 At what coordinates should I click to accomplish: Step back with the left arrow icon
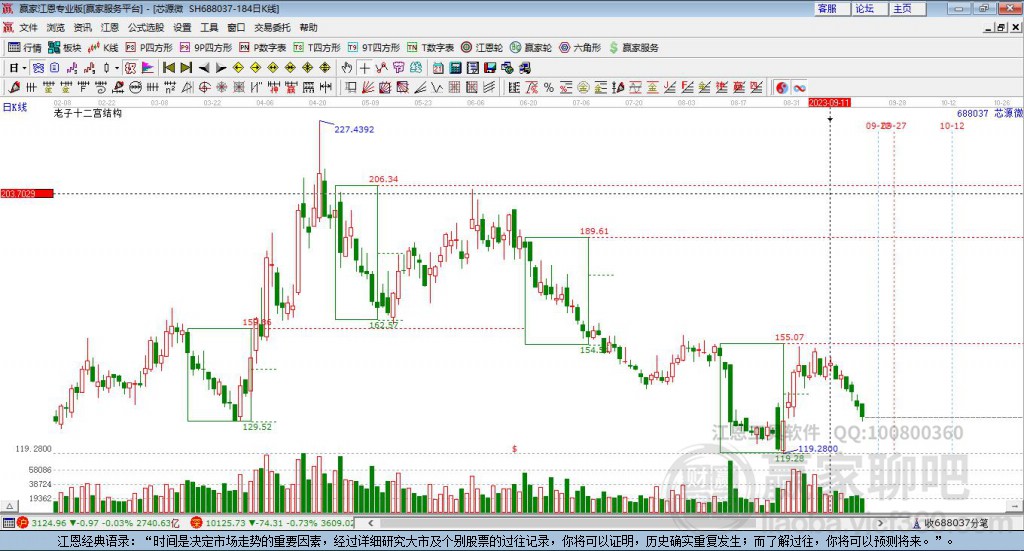click(204, 68)
